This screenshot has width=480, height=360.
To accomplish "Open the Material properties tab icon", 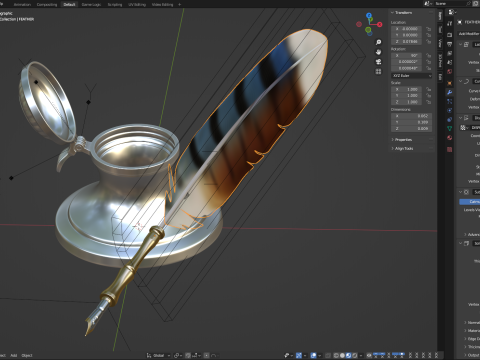I will click(x=449, y=138).
